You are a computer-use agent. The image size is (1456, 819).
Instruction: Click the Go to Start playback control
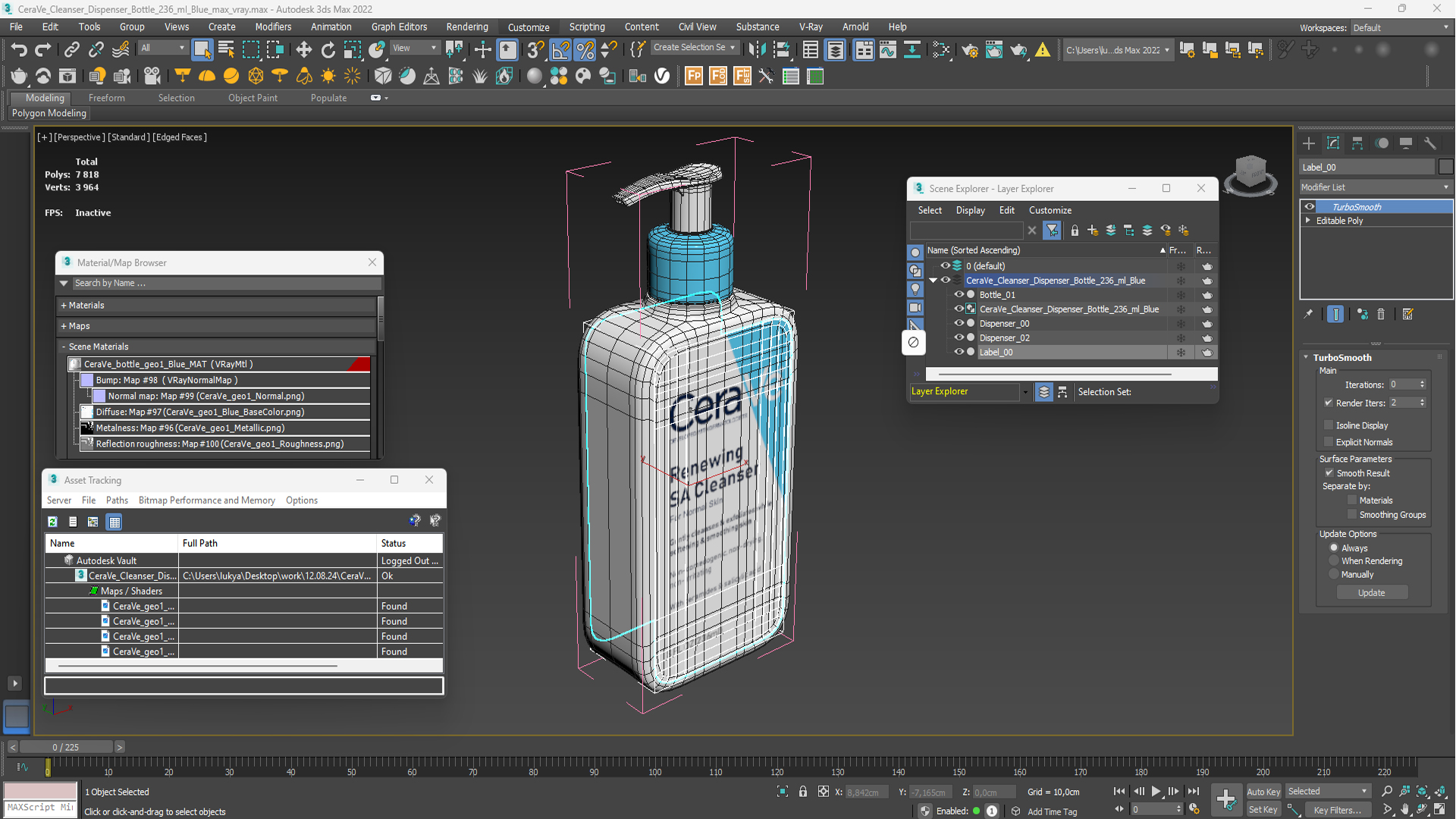(x=1119, y=791)
